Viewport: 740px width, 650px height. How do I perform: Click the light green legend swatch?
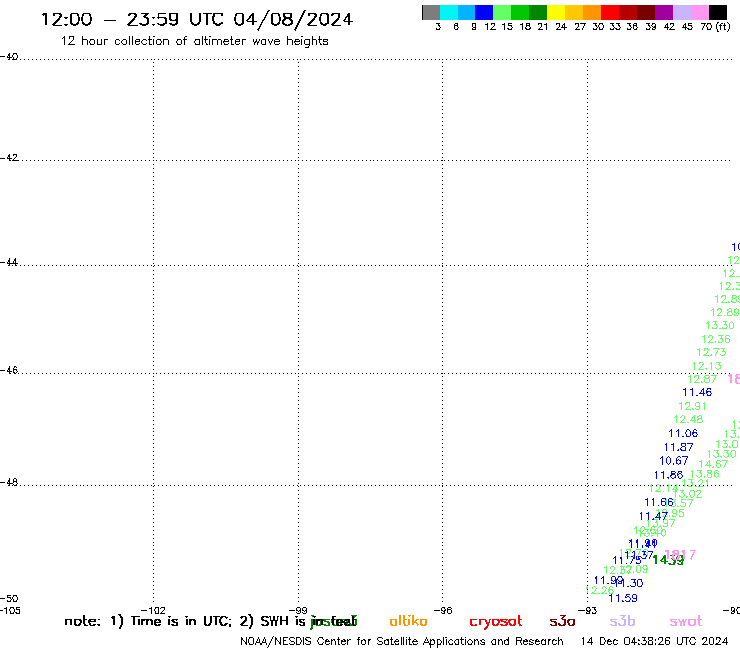point(502,12)
